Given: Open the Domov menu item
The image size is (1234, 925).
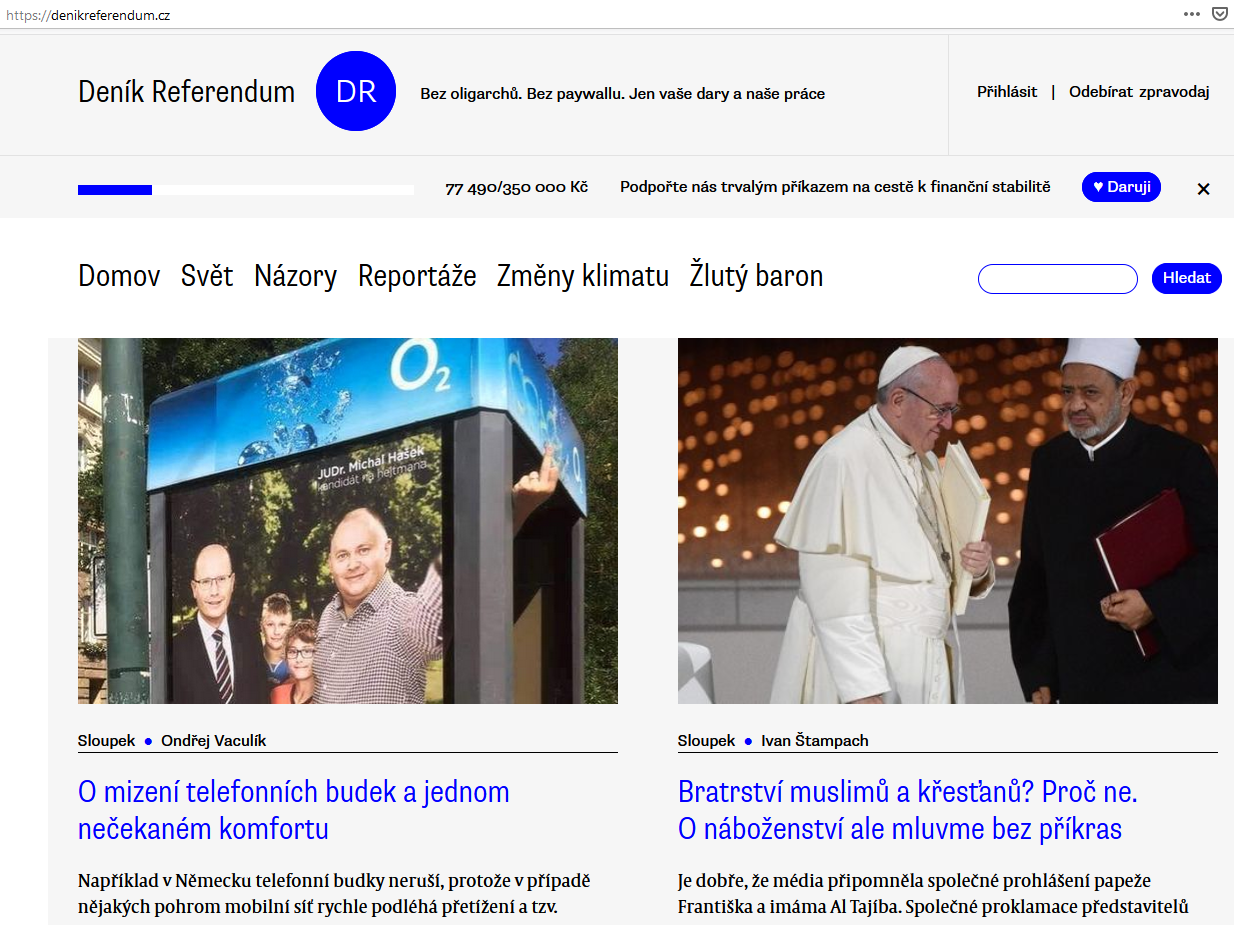Looking at the screenshot, I should coord(119,276).
